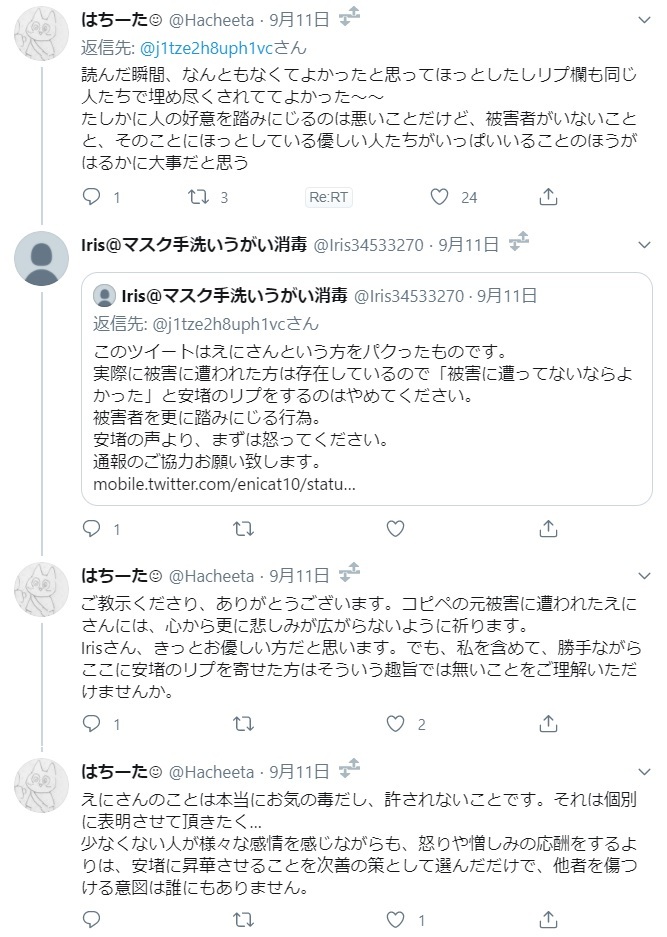Retweet the Iris quote tweet
The height and width of the screenshot is (937, 667).
(x=243, y=528)
